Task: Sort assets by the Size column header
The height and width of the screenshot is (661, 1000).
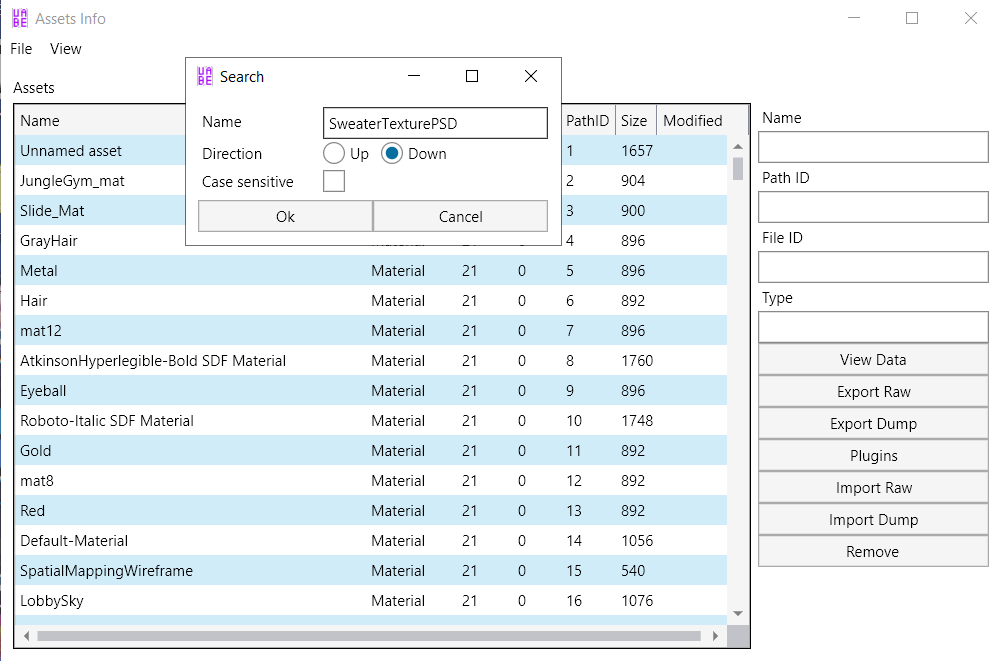Action: pos(634,121)
